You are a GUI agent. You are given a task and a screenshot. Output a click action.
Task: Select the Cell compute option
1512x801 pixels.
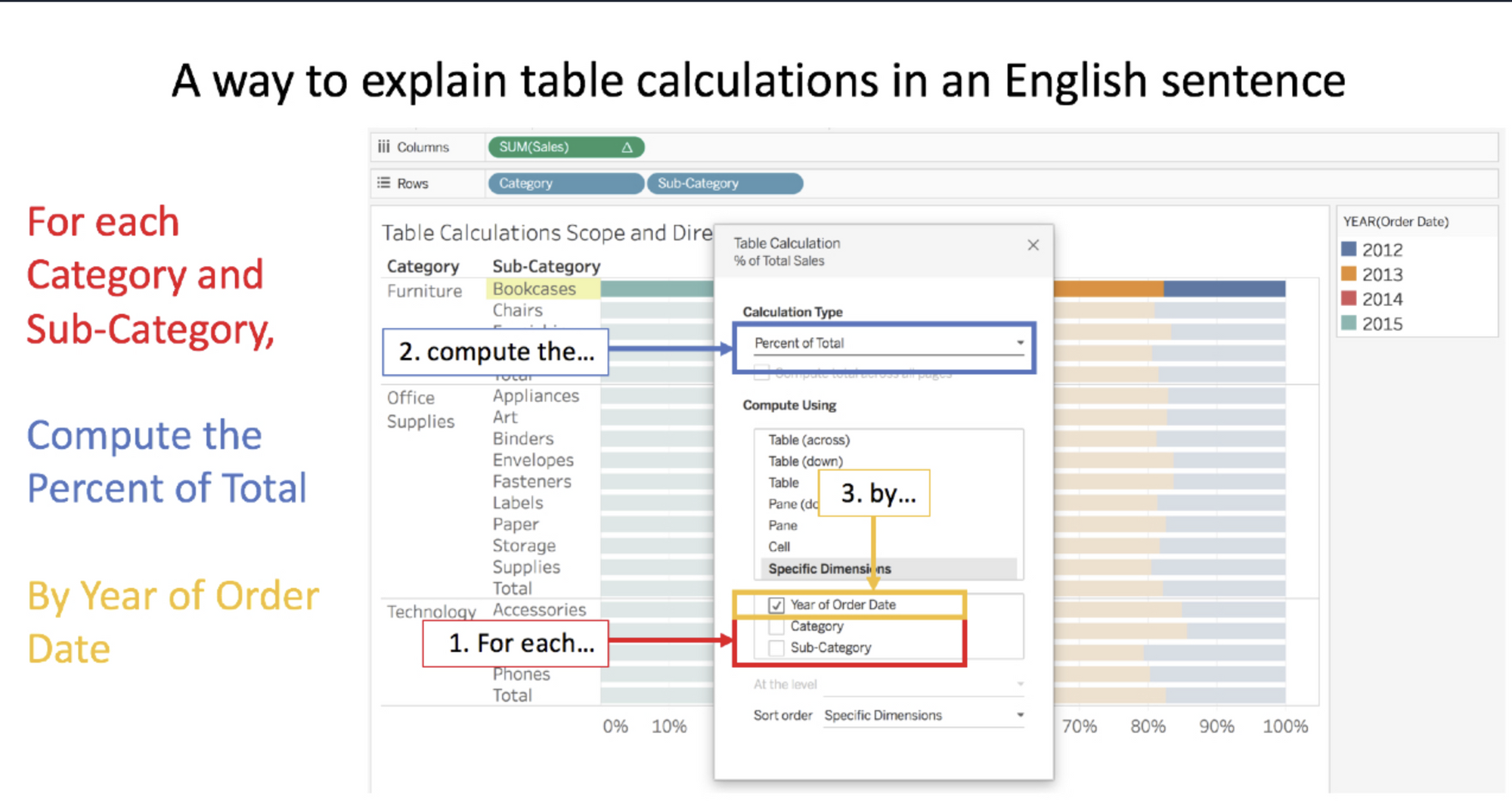779,546
